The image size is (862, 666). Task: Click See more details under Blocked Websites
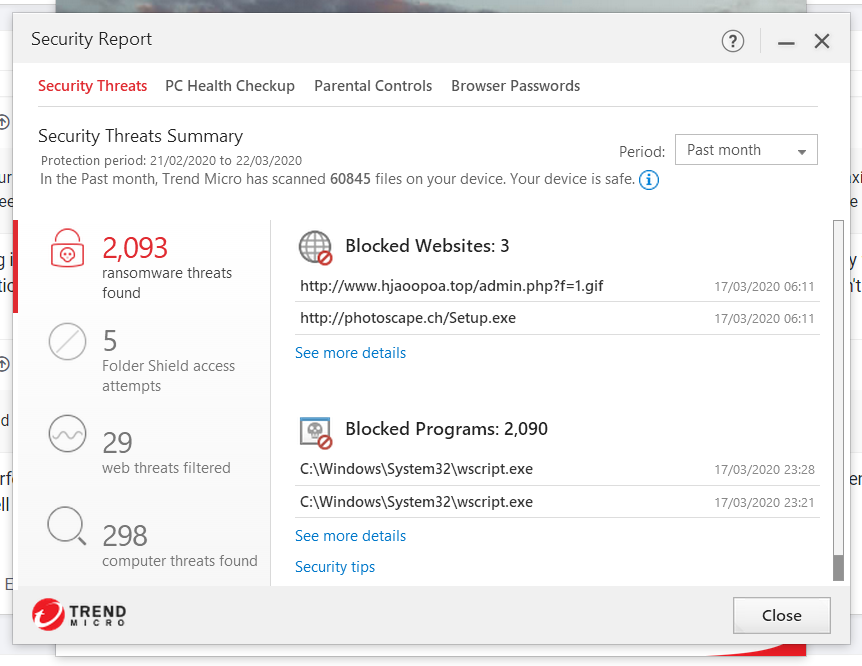350,353
